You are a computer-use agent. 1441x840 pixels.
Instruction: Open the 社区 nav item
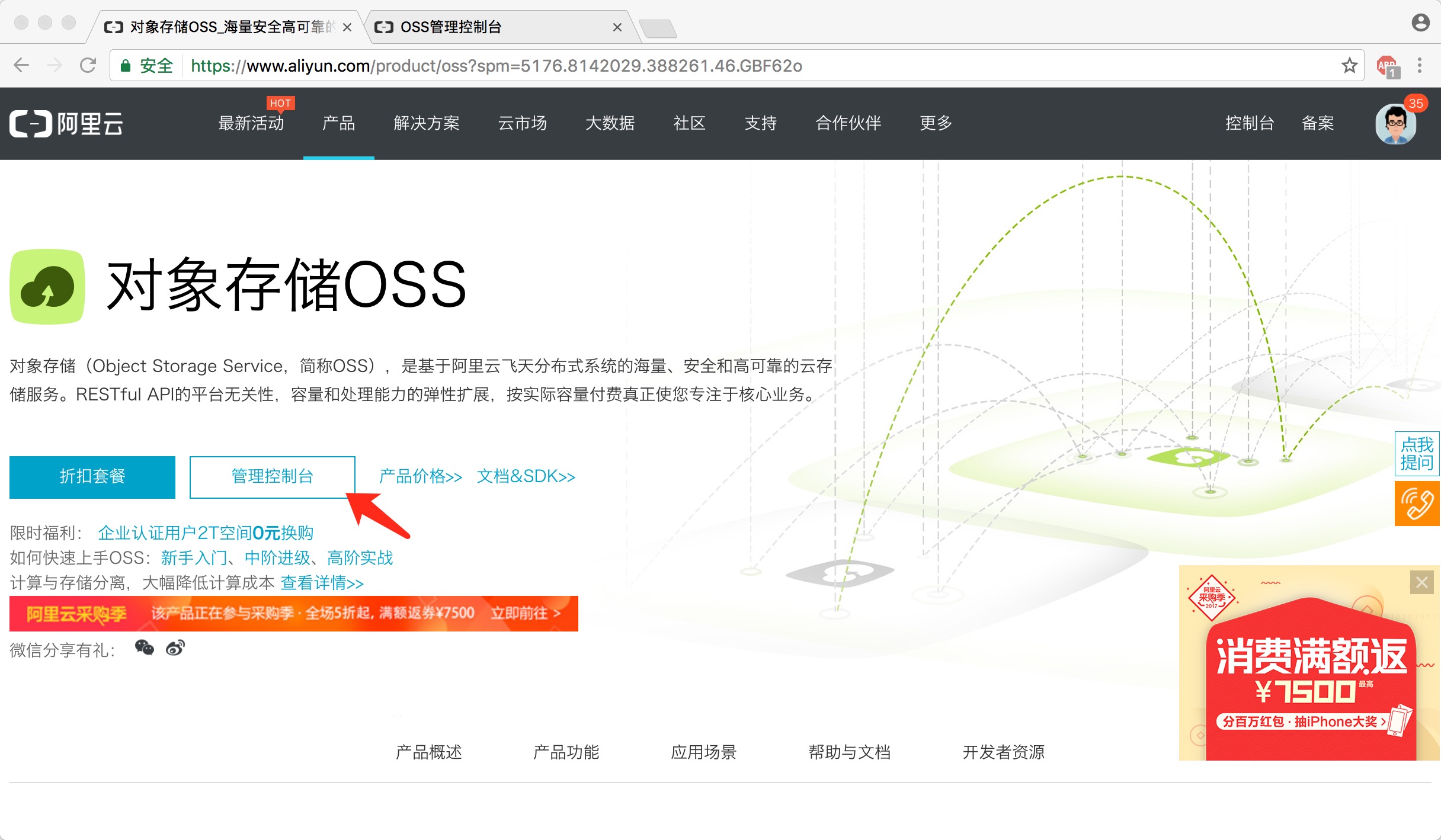690,123
